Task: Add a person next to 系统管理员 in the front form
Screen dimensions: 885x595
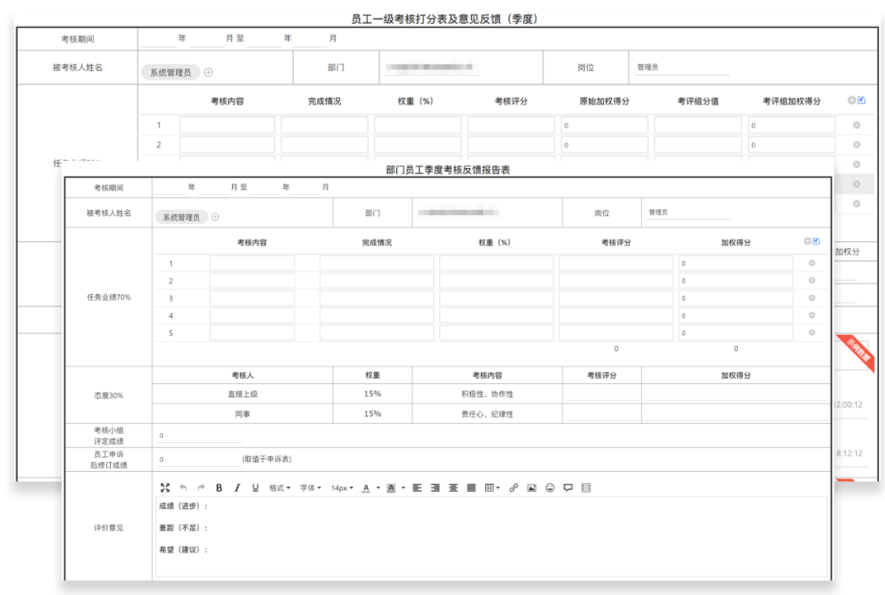Action: (x=215, y=217)
